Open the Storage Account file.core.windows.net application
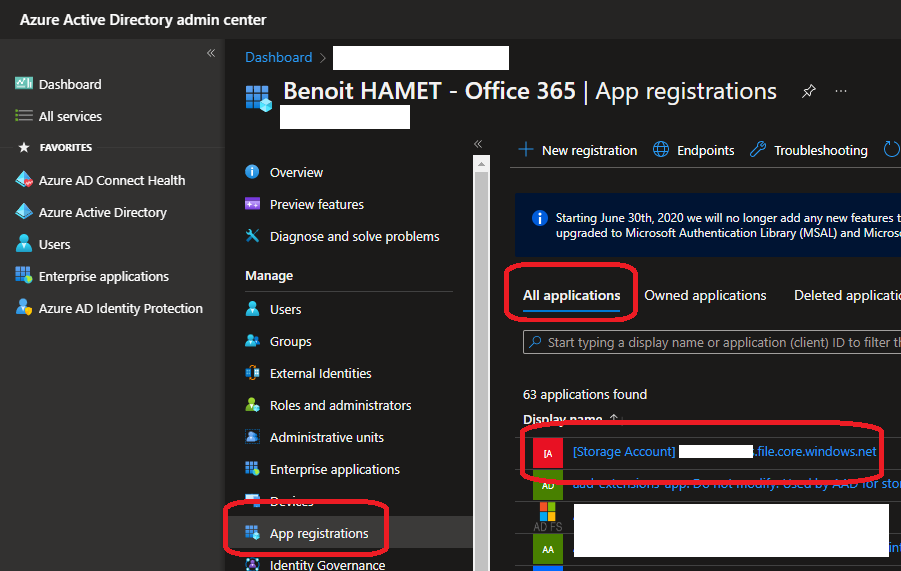The height and width of the screenshot is (571, 901). (x=724, y=452)
